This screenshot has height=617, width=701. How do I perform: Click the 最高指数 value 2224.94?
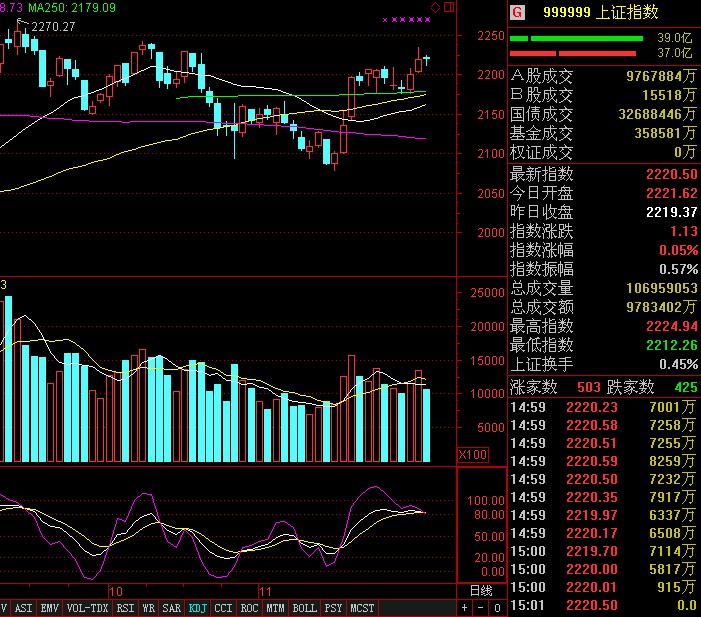pyautogui.click(x=671, y=326)
